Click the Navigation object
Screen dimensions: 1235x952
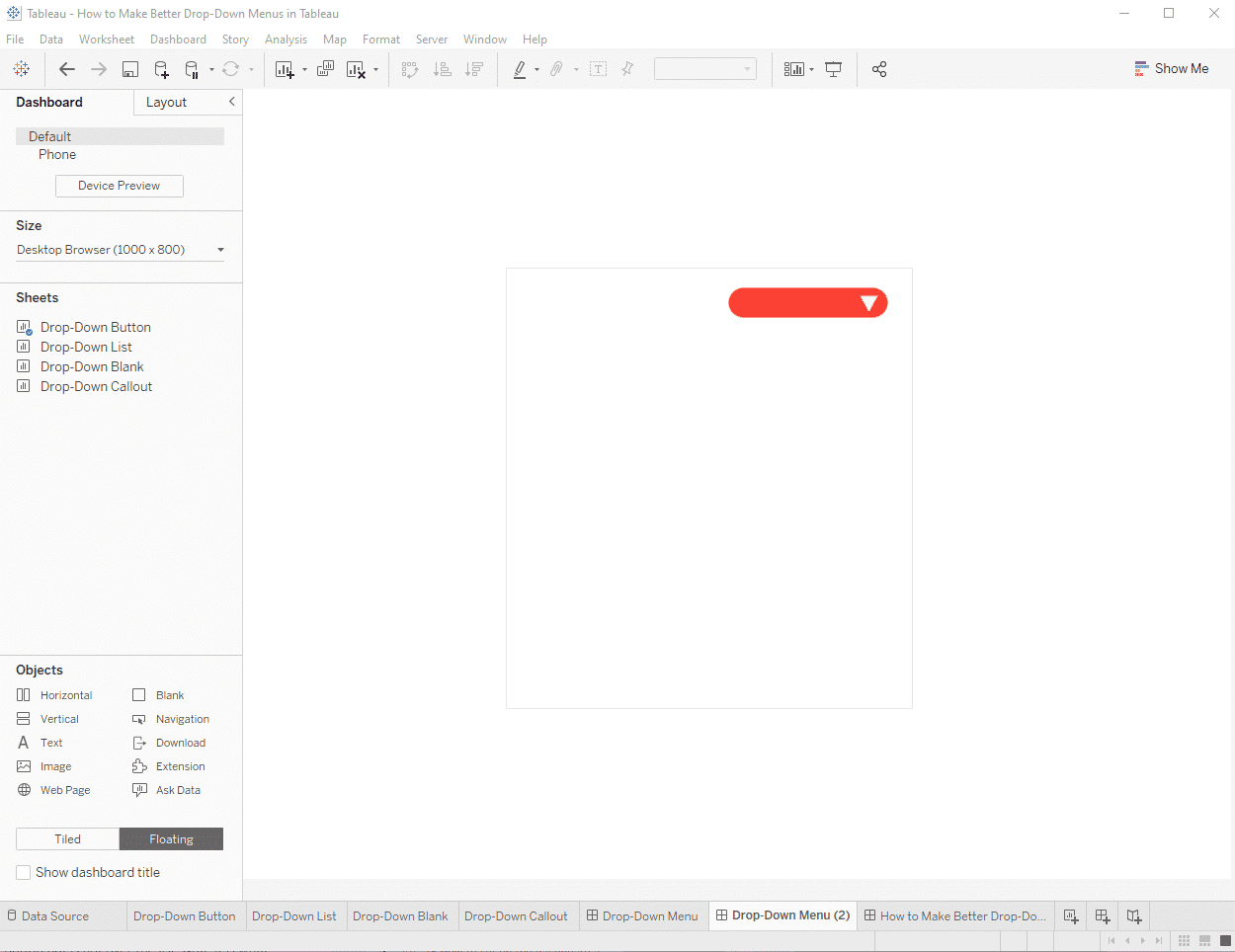[x=171, y=719]
